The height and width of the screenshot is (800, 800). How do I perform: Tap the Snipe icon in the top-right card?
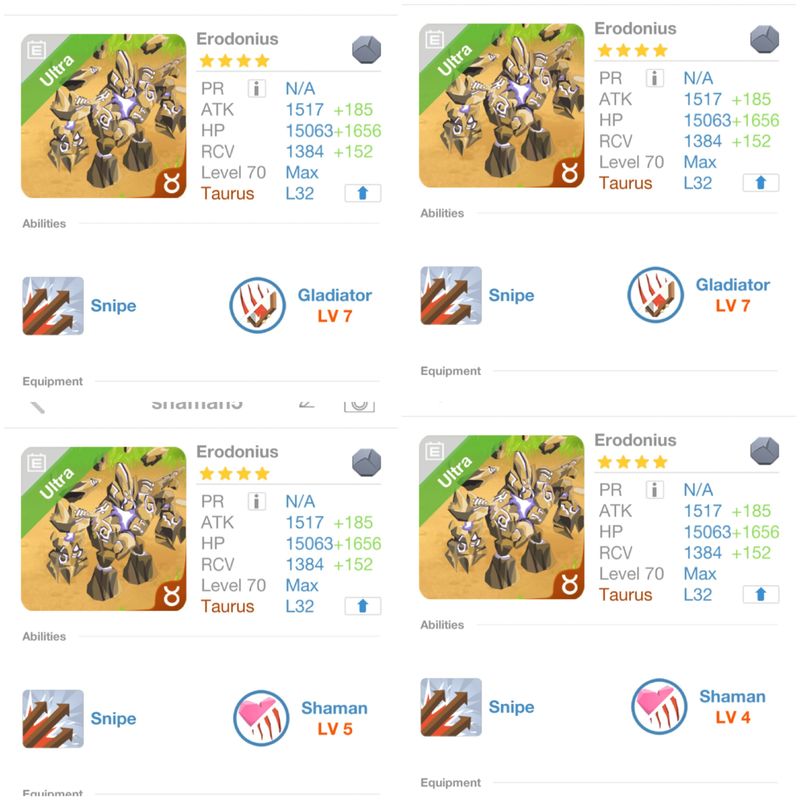pos(451,295)
